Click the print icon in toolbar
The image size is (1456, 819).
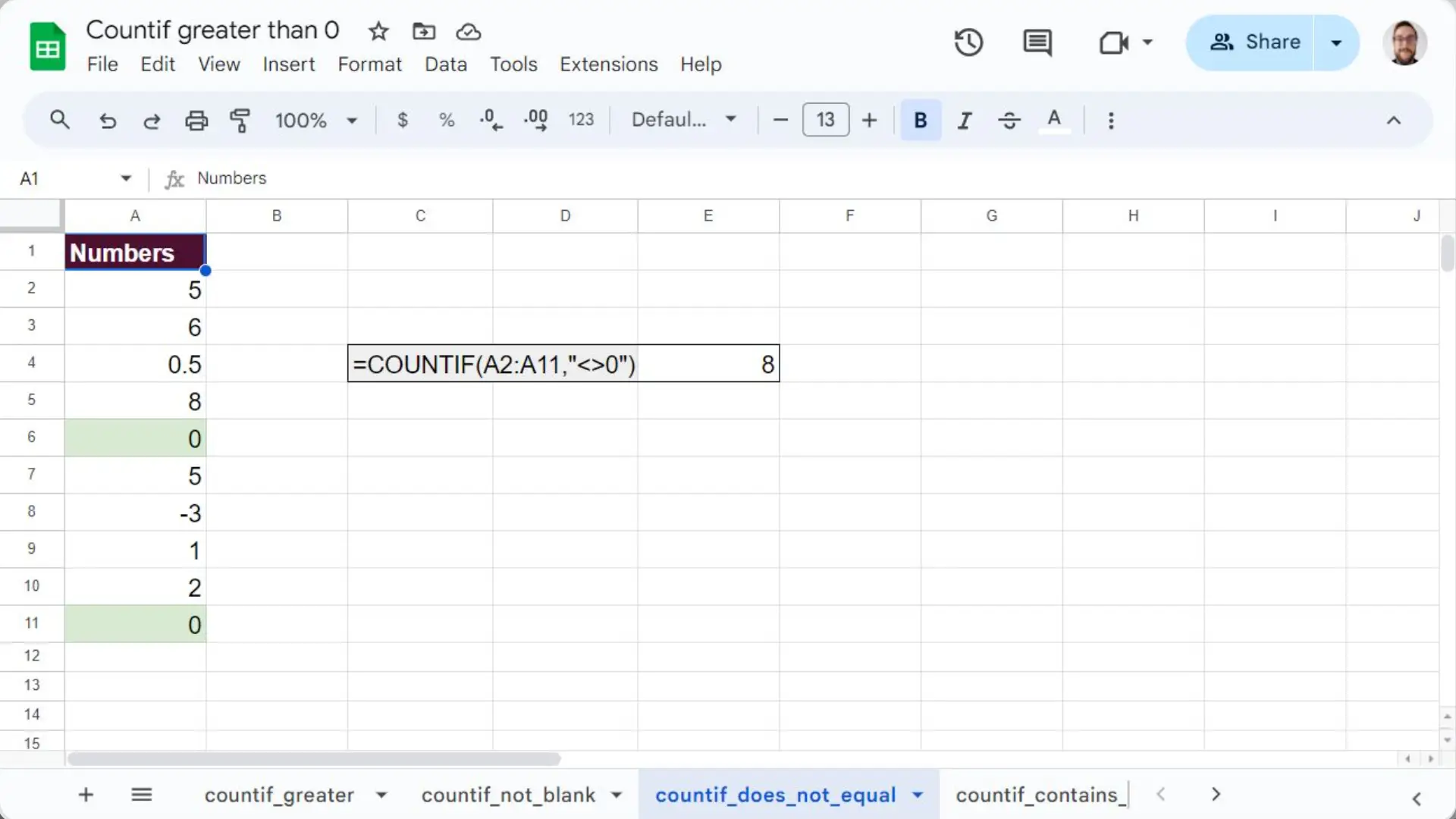pos(196,121)
